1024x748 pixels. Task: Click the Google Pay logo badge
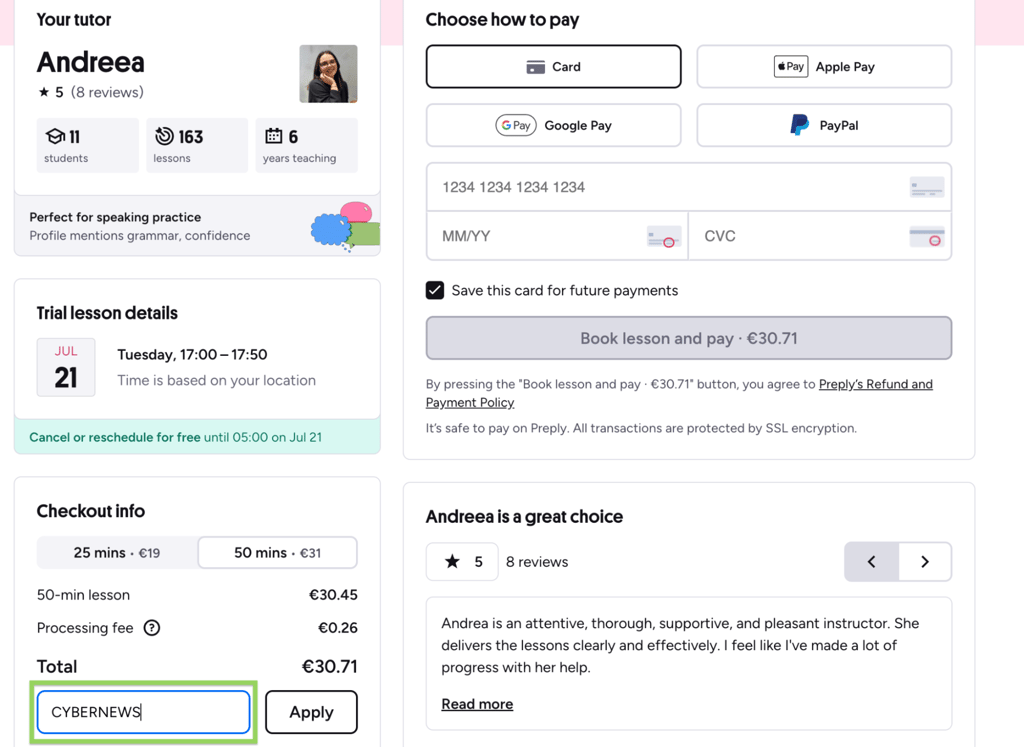[516, 125]
